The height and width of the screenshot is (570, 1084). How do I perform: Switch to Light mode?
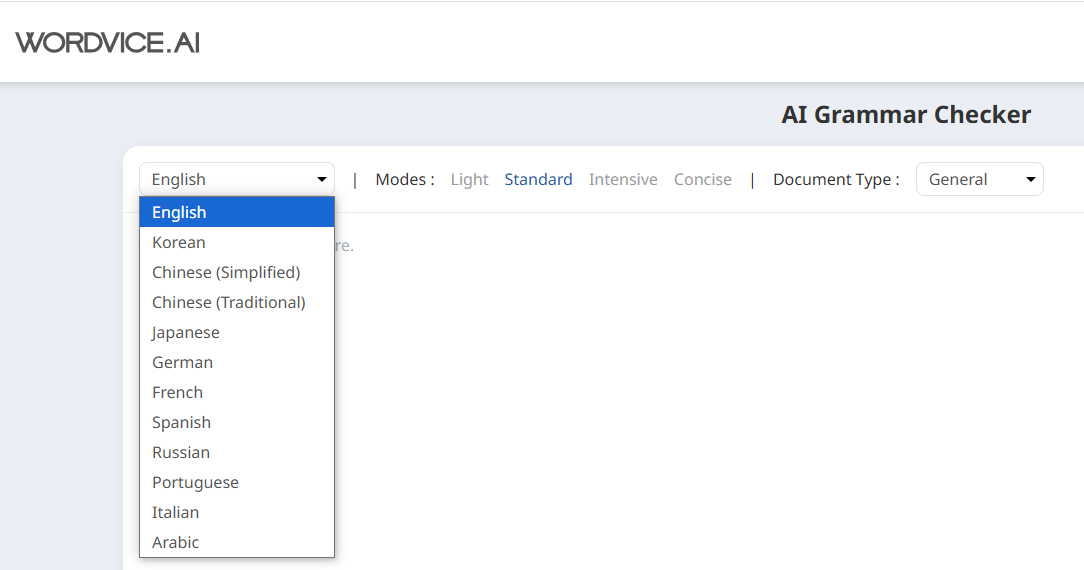(x=469, y=180)
